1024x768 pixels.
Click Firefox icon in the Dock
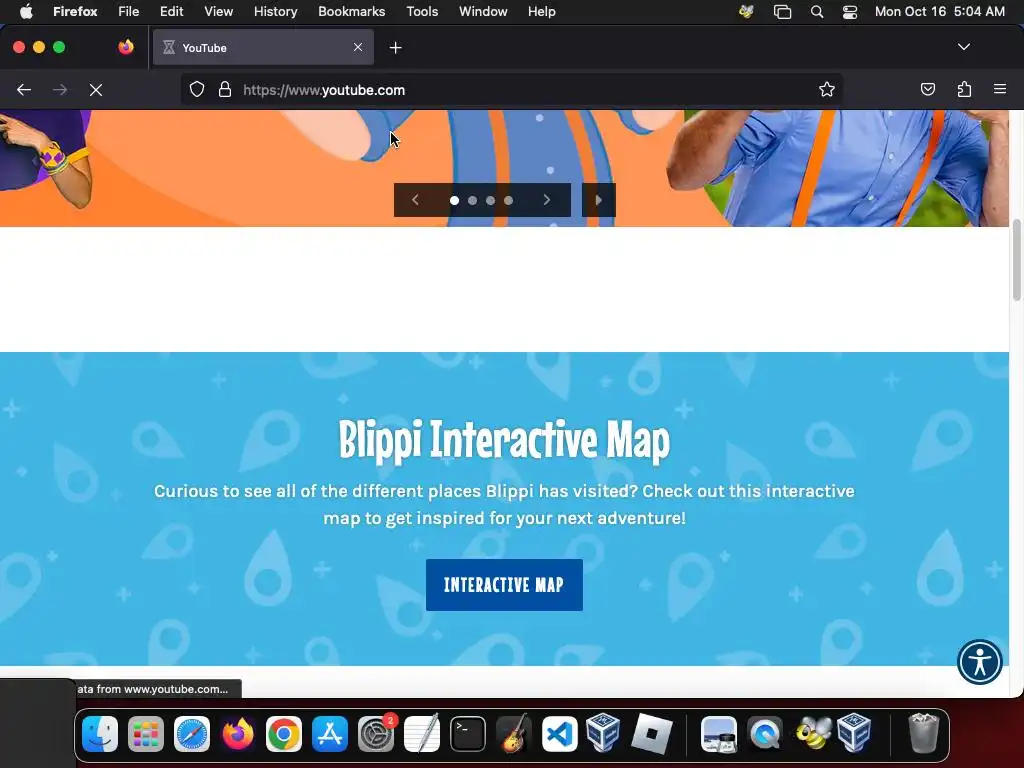tap(238, 734)
